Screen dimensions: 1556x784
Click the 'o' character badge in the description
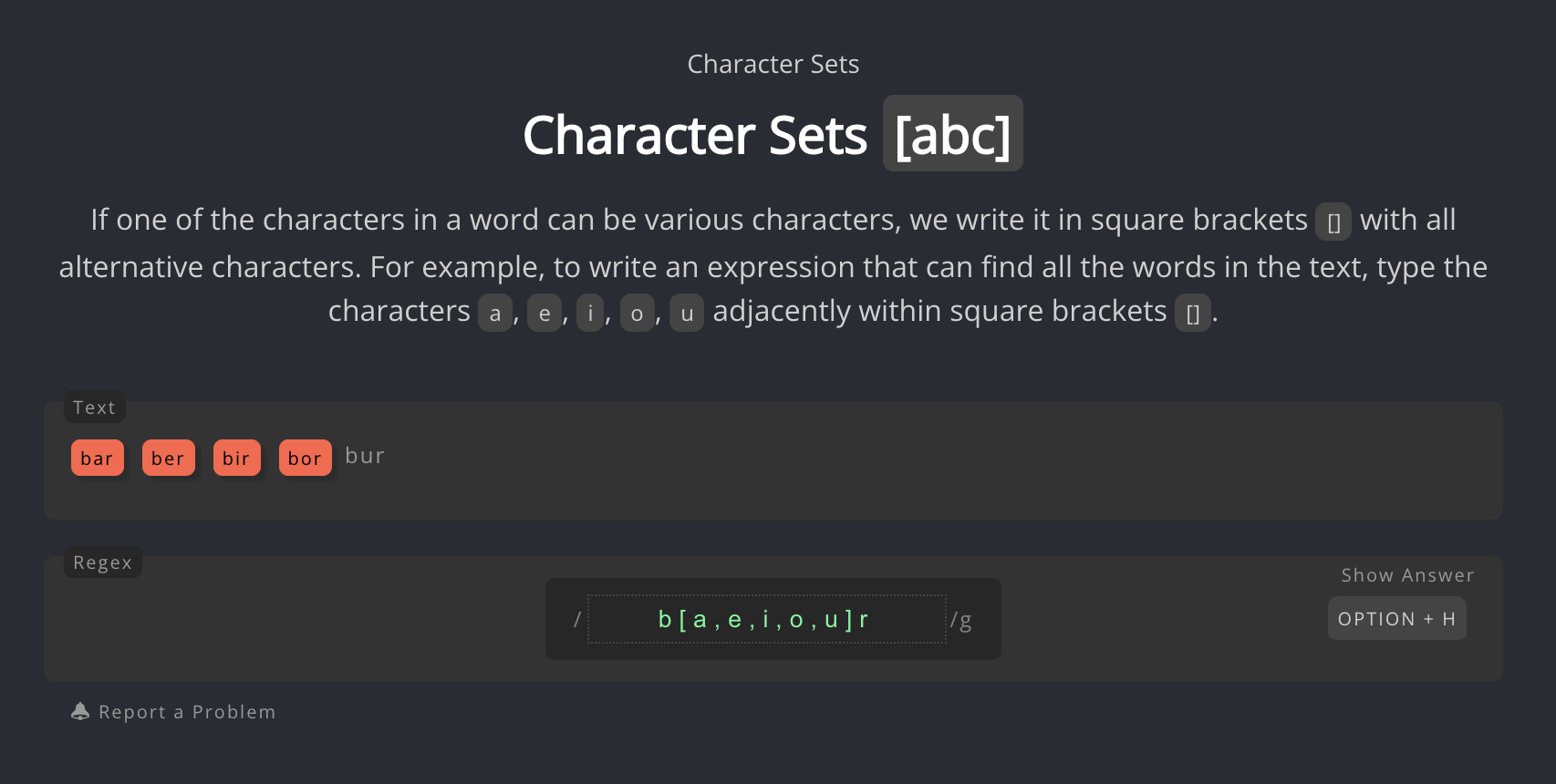pyautogui.click(x=638, y=313)
